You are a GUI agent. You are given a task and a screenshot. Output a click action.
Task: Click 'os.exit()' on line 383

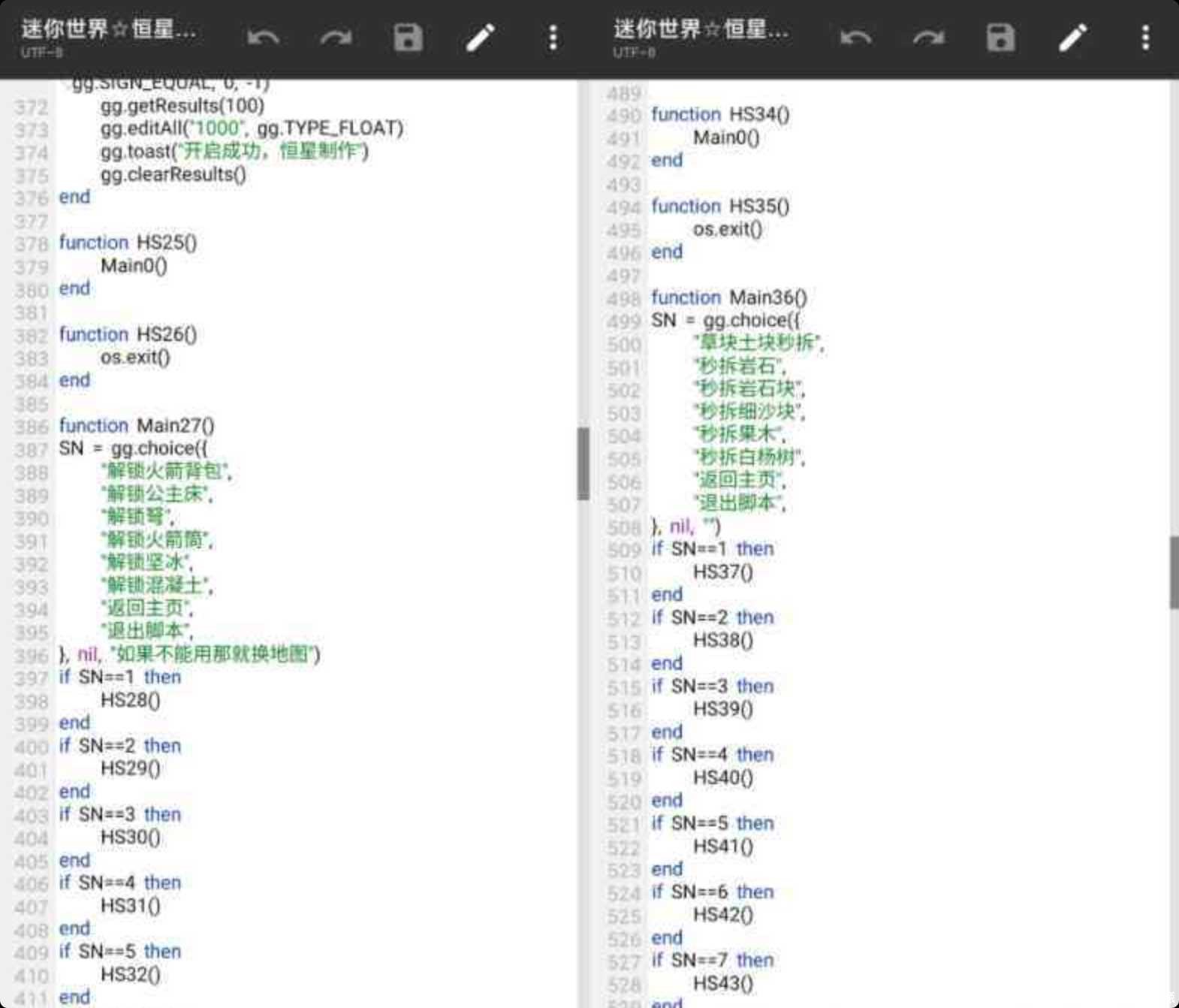click(135, 357)
